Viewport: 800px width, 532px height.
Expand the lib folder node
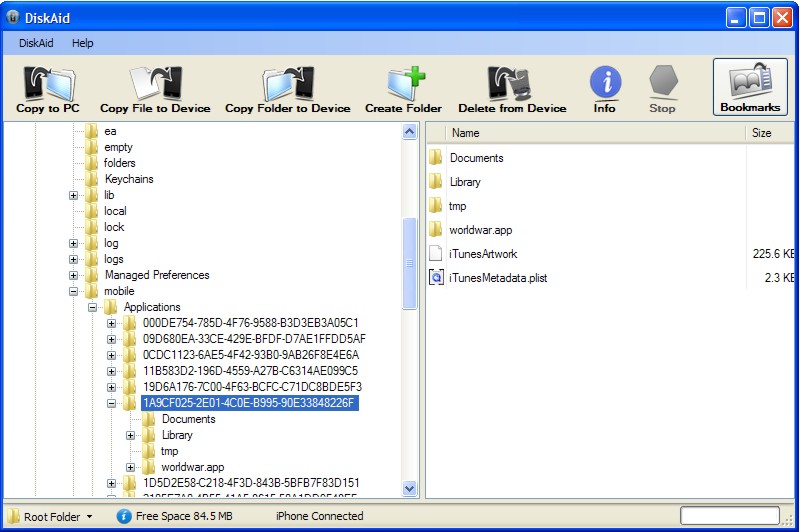pos(73,195)
